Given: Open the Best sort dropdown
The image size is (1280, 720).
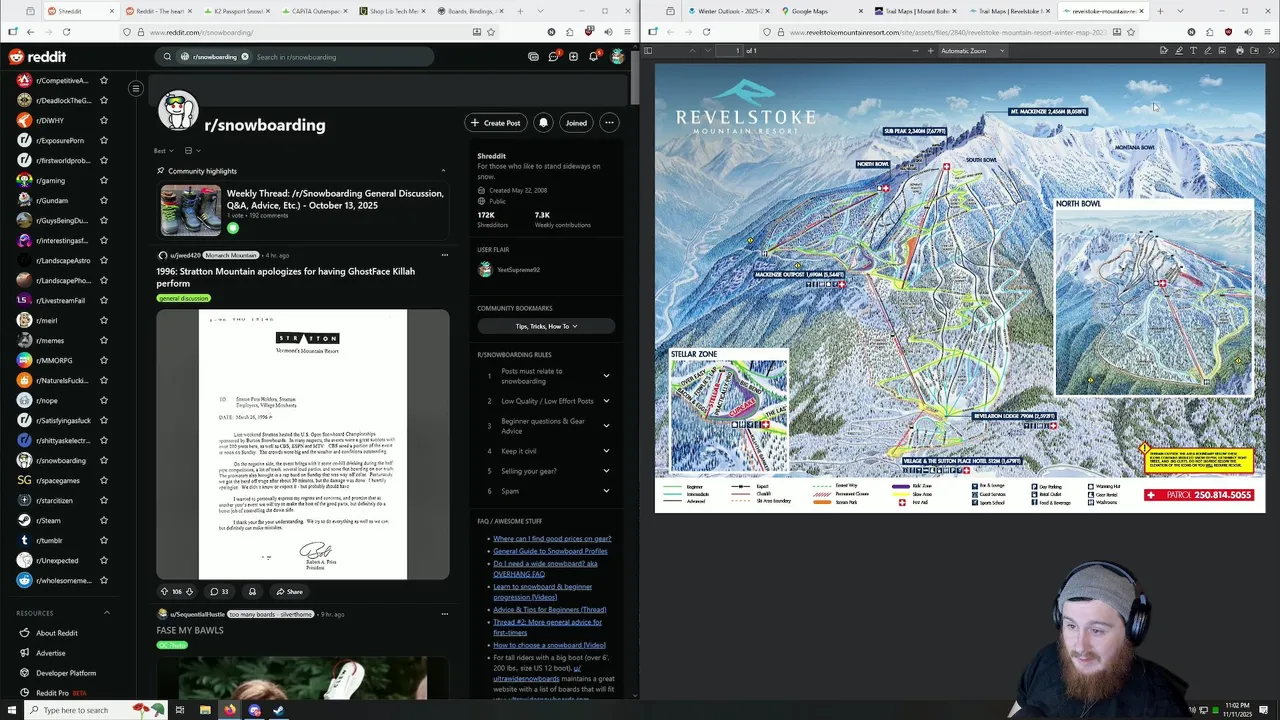Looking at the screenshot, I should pos(163,151).
